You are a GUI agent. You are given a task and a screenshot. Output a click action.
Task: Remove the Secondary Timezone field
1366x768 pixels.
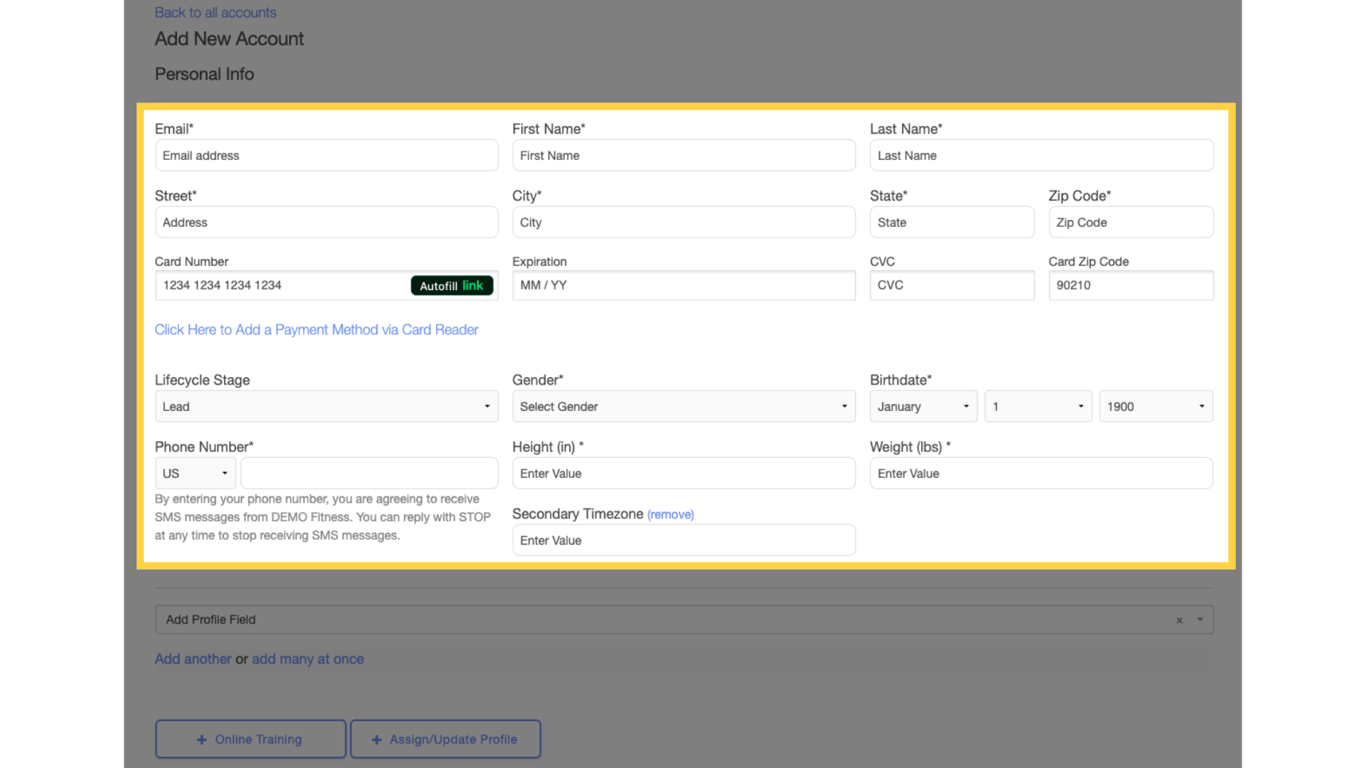click(x=670, y=513)
